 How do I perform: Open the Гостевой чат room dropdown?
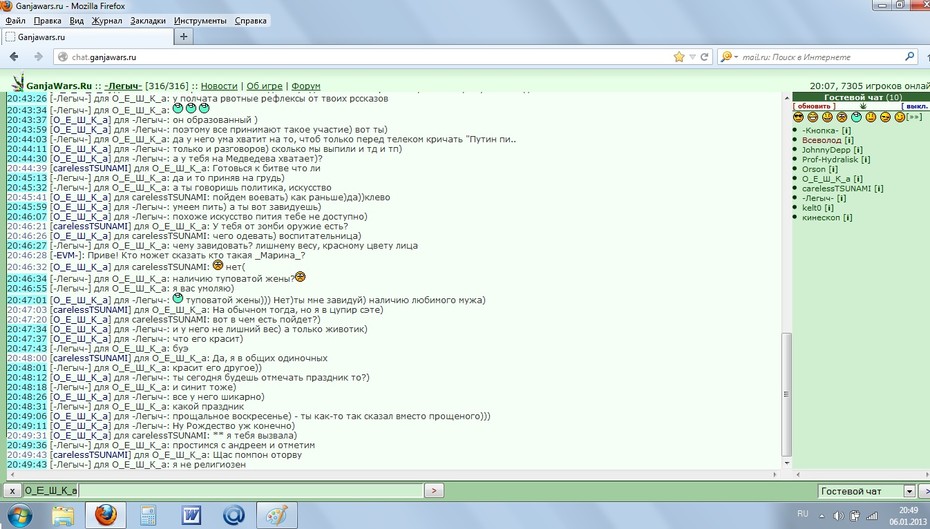pyautogui.click(x=909, y=491)
